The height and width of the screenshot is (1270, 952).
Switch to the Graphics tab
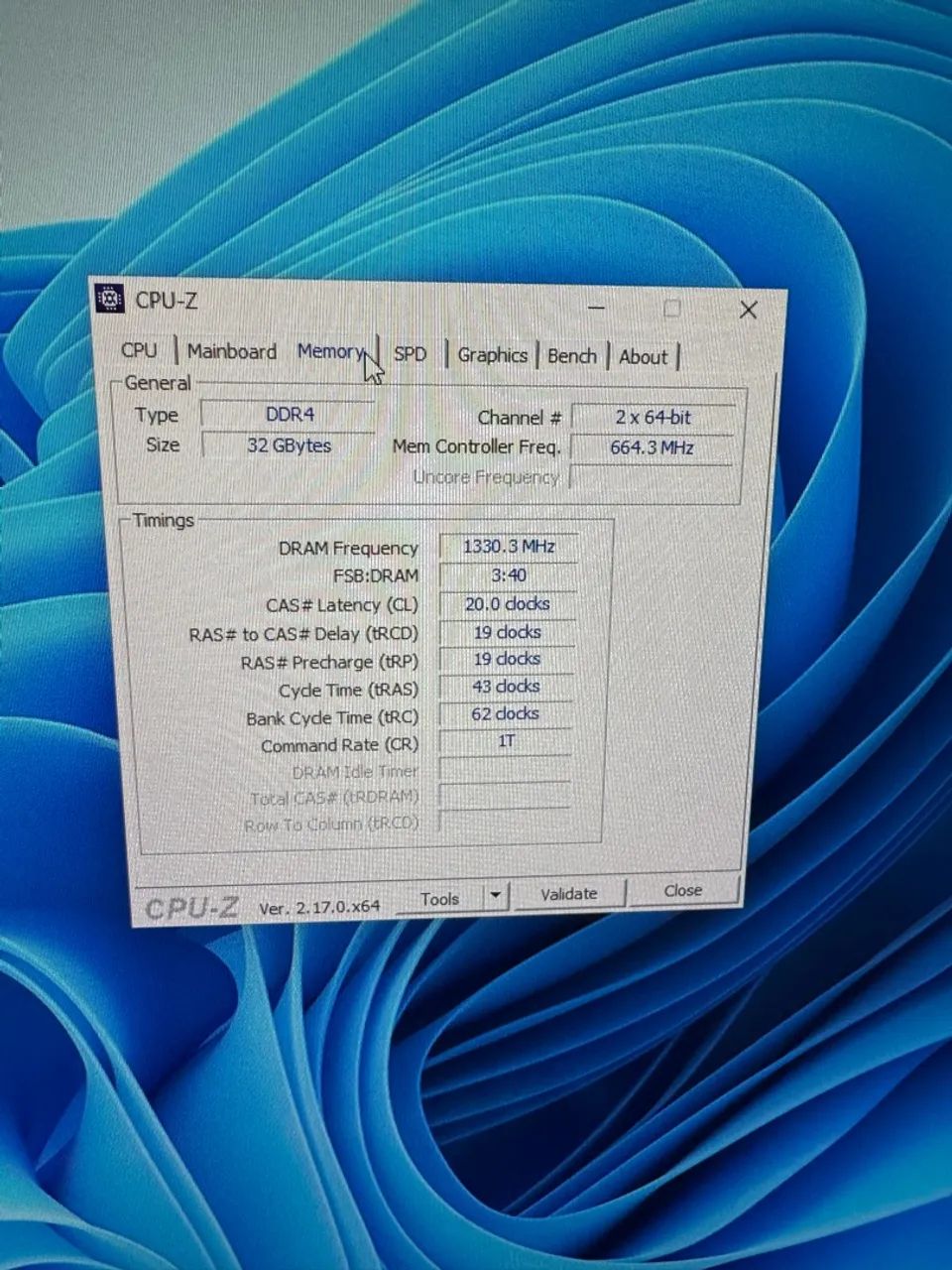tap(492, 355)
